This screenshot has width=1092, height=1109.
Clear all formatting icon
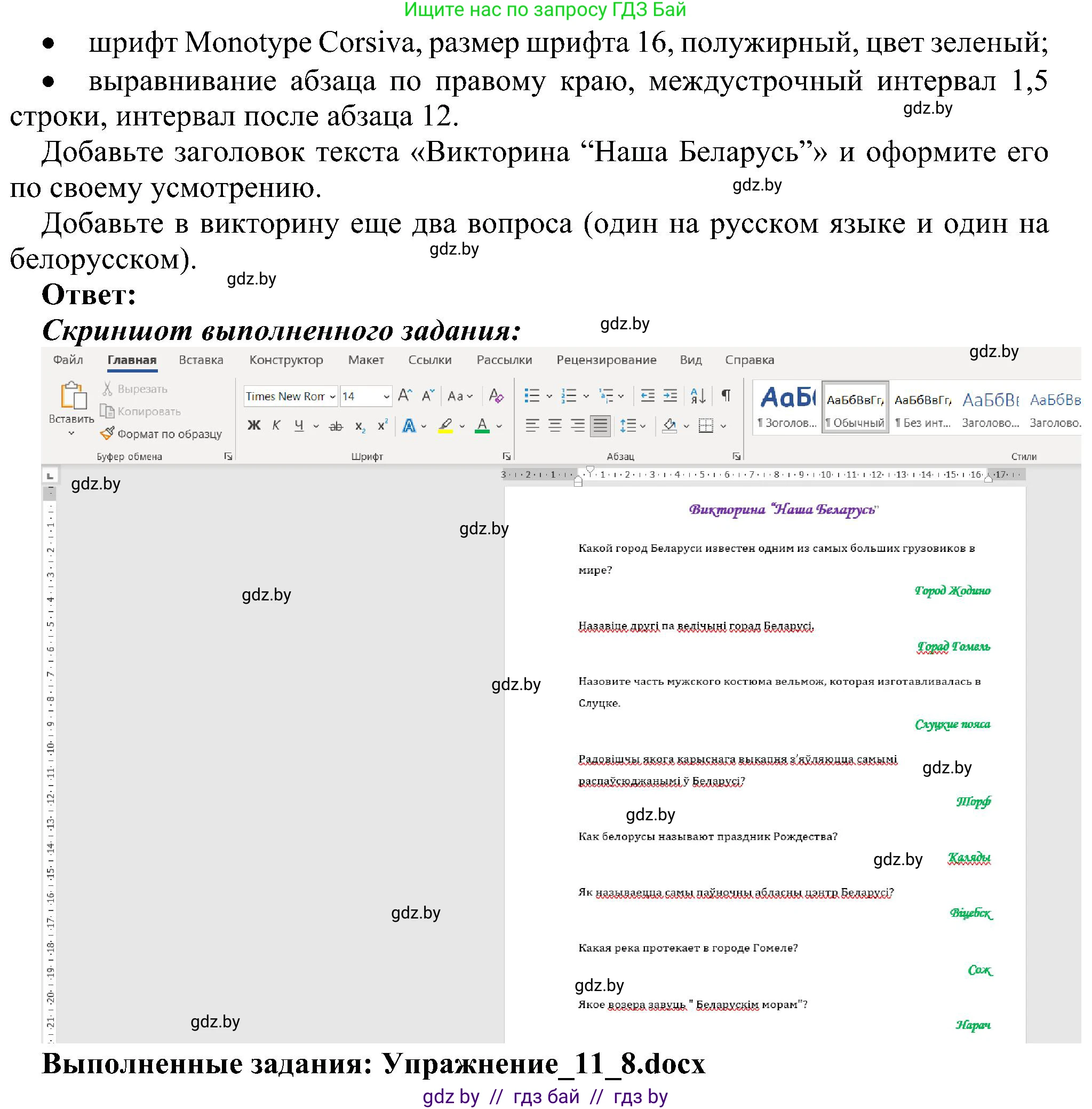coord(496,396)
